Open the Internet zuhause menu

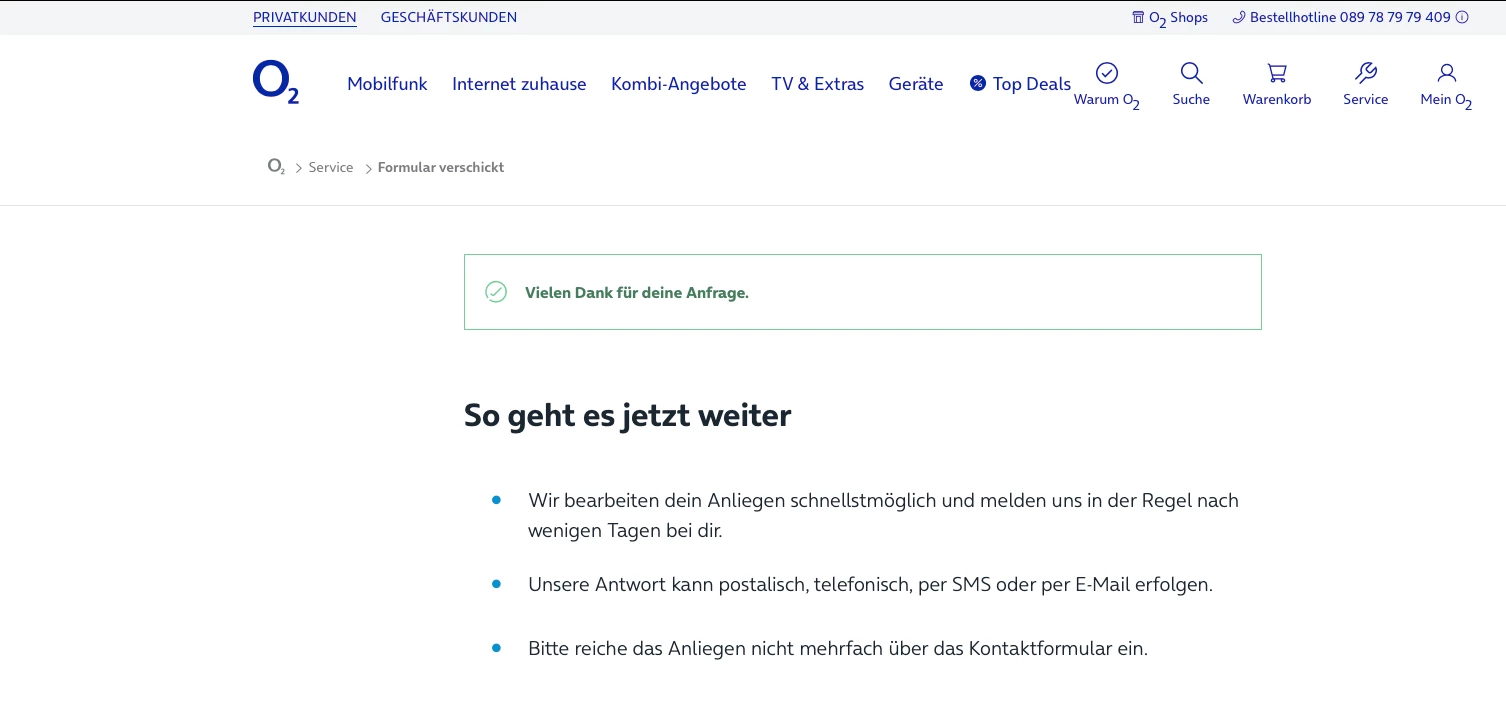pyautogui.click(x=519, y=84)
